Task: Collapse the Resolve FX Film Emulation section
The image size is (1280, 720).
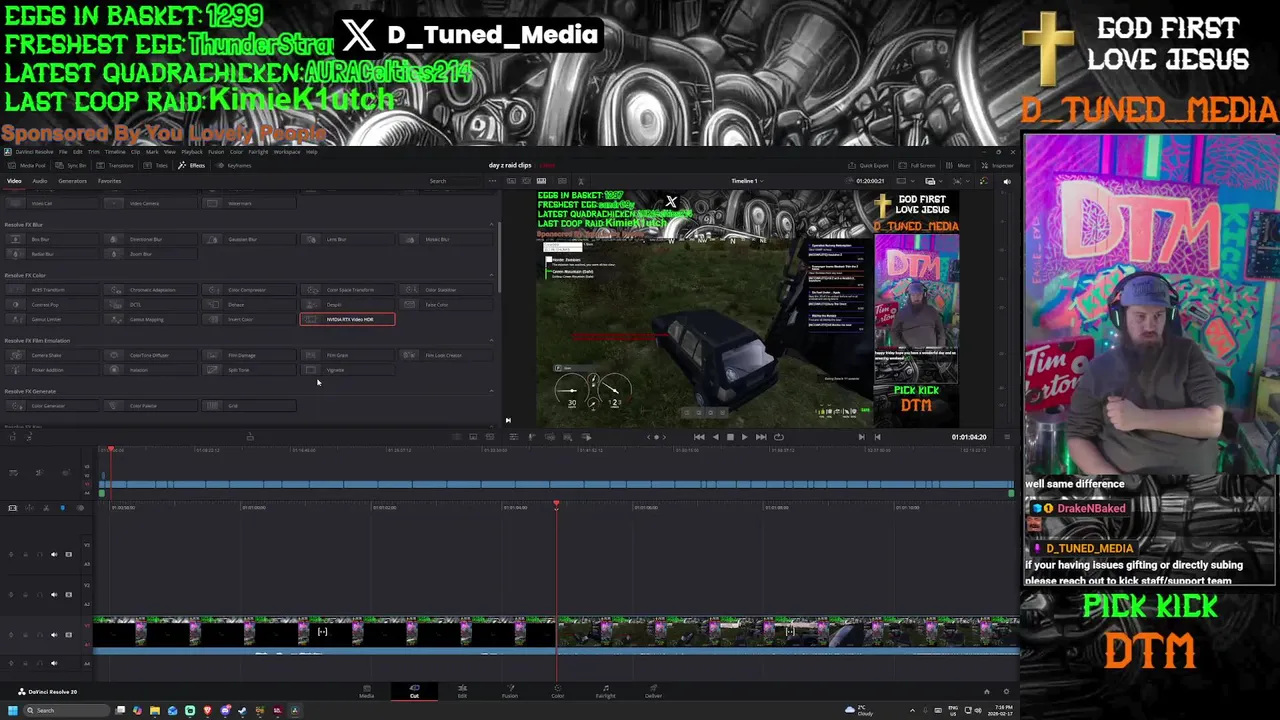Action: (491, 341)
